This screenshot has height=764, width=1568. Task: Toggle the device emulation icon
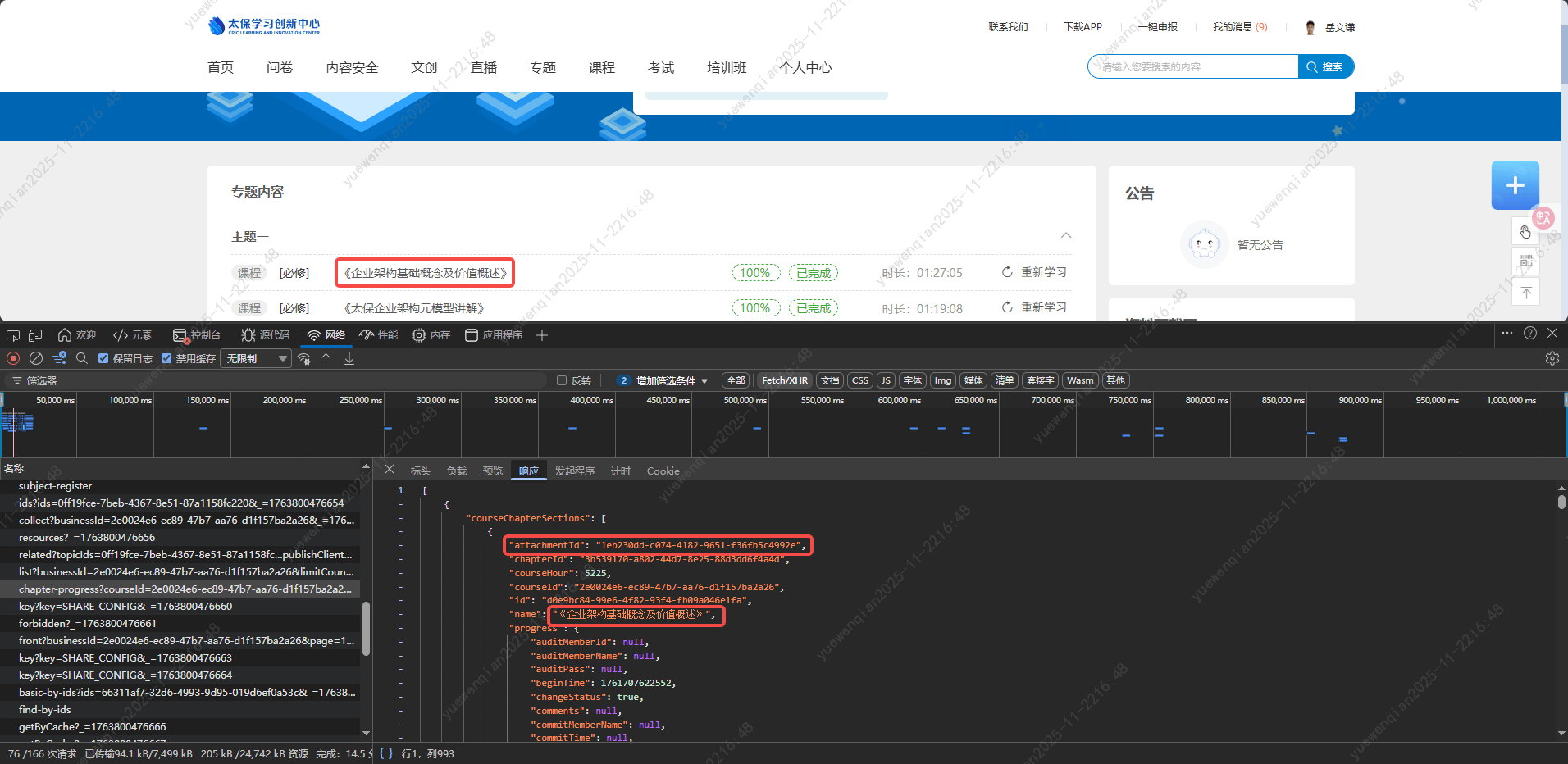pos(34,335)
